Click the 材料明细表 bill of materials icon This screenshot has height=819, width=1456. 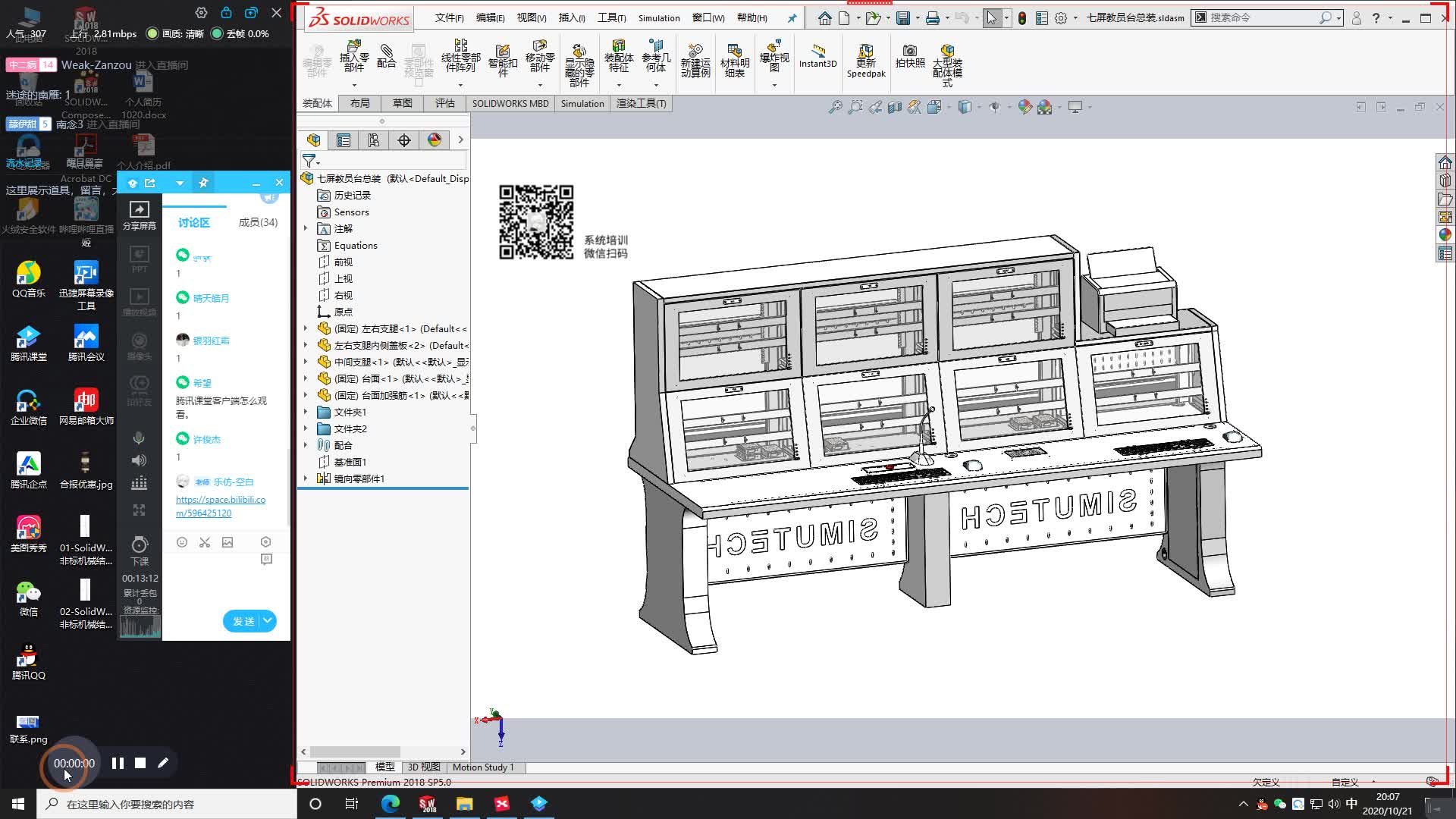(734, 59)
